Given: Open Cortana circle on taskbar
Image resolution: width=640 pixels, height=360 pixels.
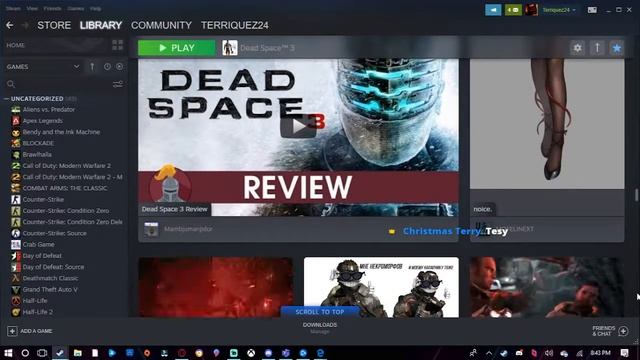Looking at the screenshot, I should (25, 353).
